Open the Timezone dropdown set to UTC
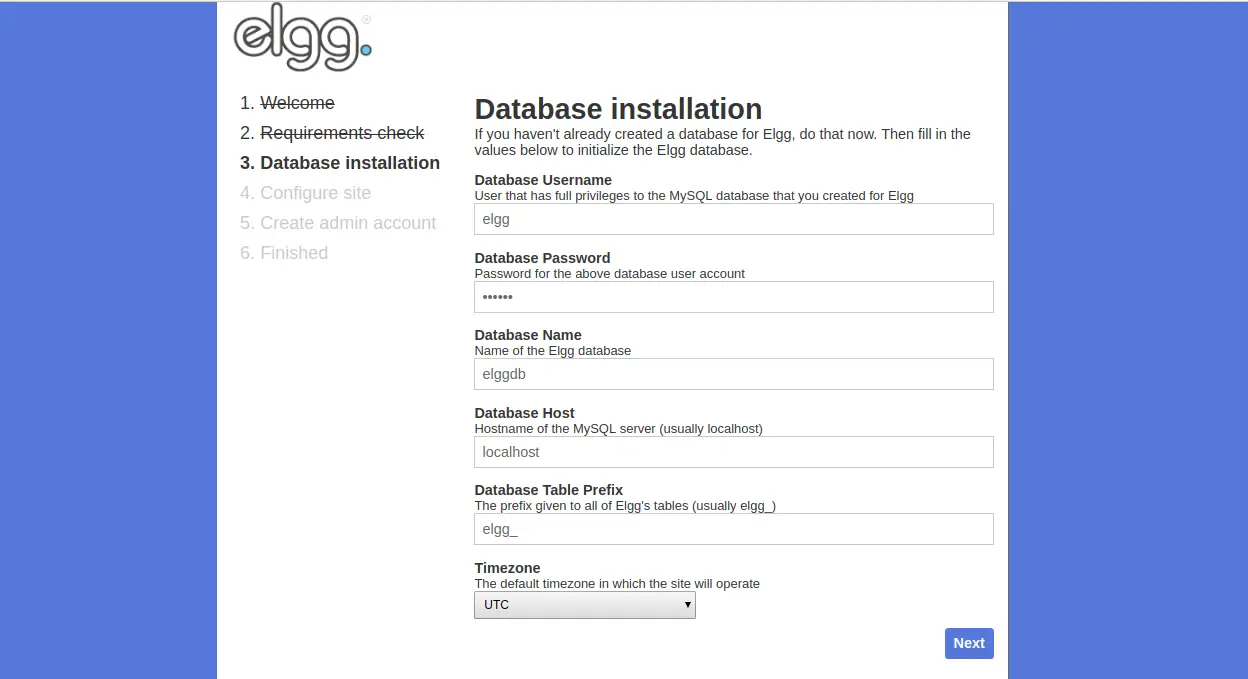Image resolution: width=1248 pixels, height=679 pixels. pyautogui.click(x=585, y=605)
